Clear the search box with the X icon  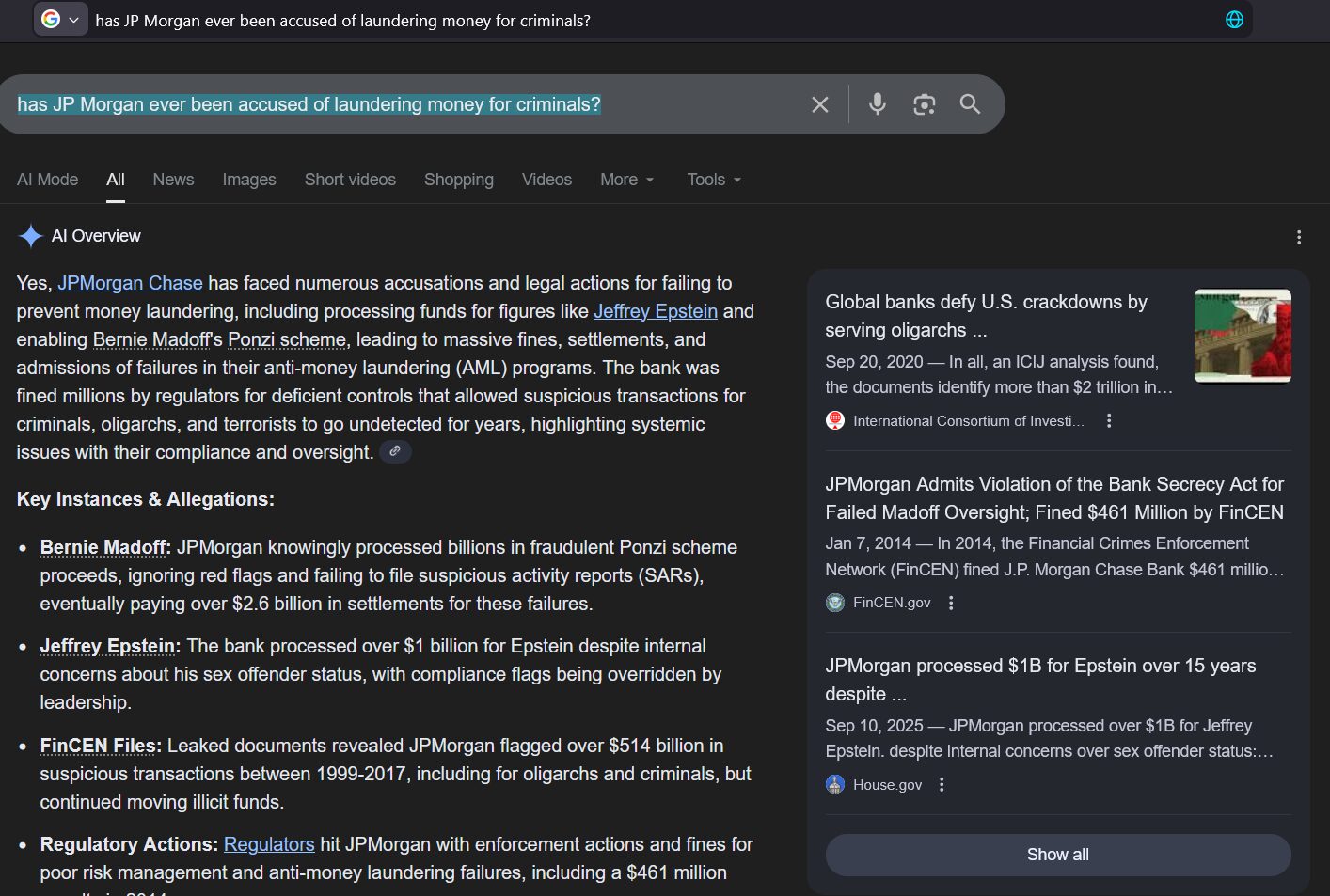[x=819, y=104]
